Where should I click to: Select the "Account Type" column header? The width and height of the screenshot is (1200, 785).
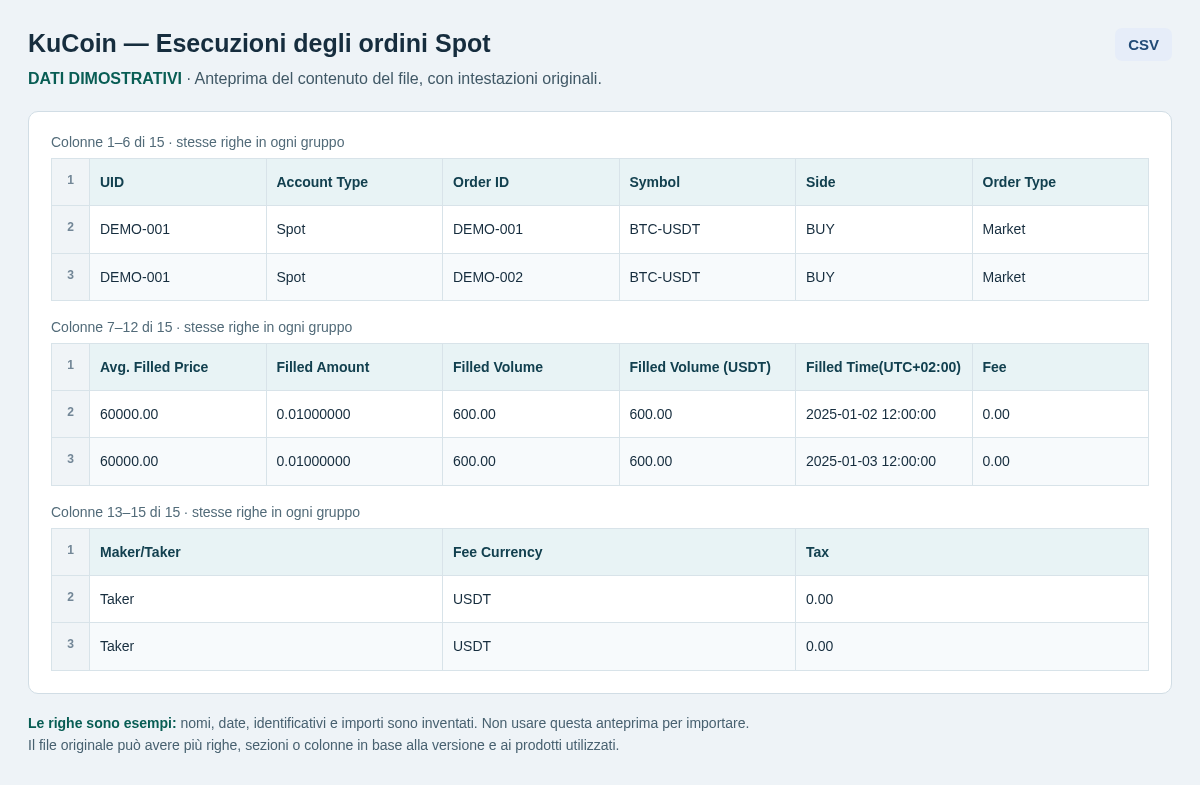[355, 182]
